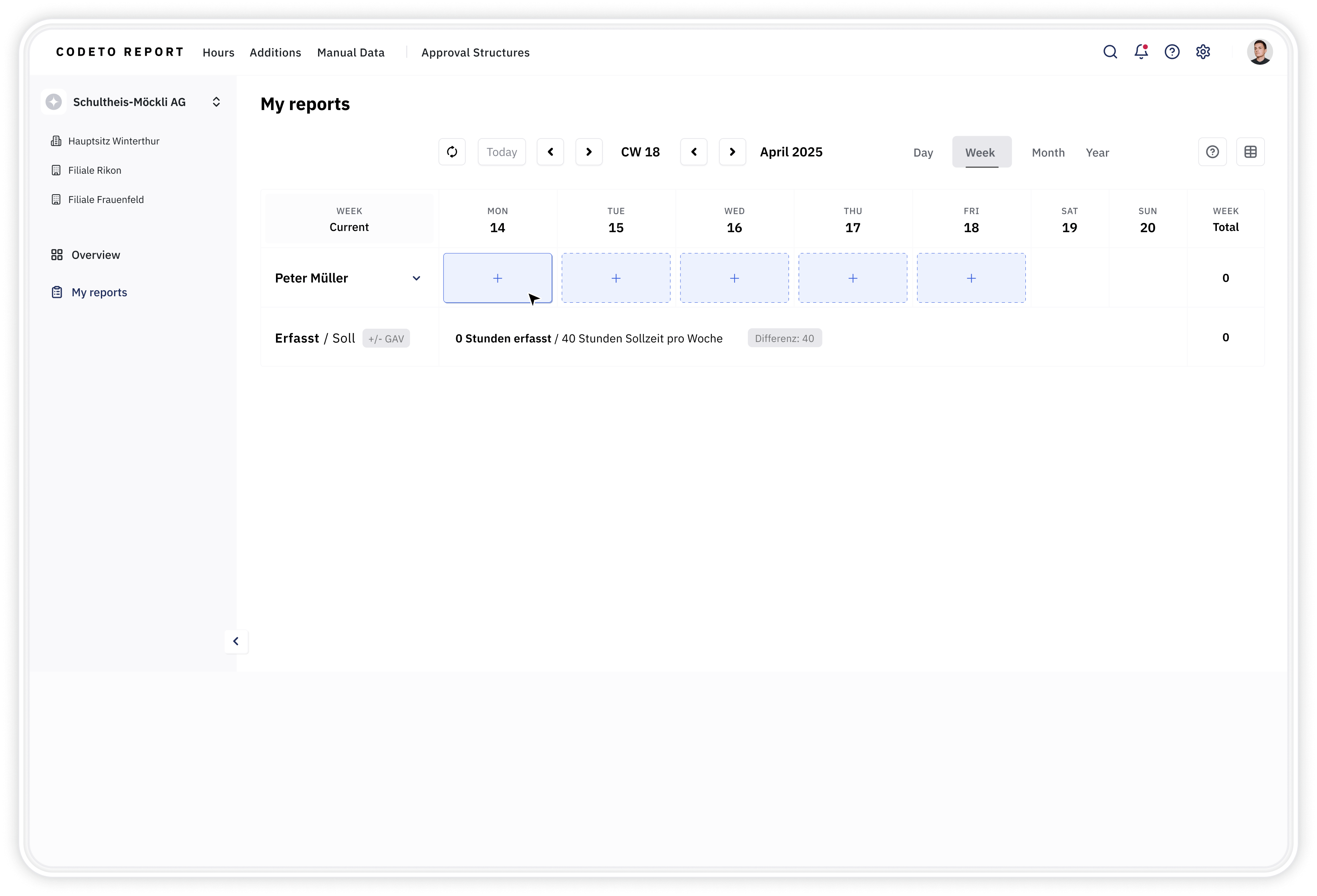This screenshot has height=896, width=1317.
Task: Go to the previous month
Action: click(x=694, y=152)
